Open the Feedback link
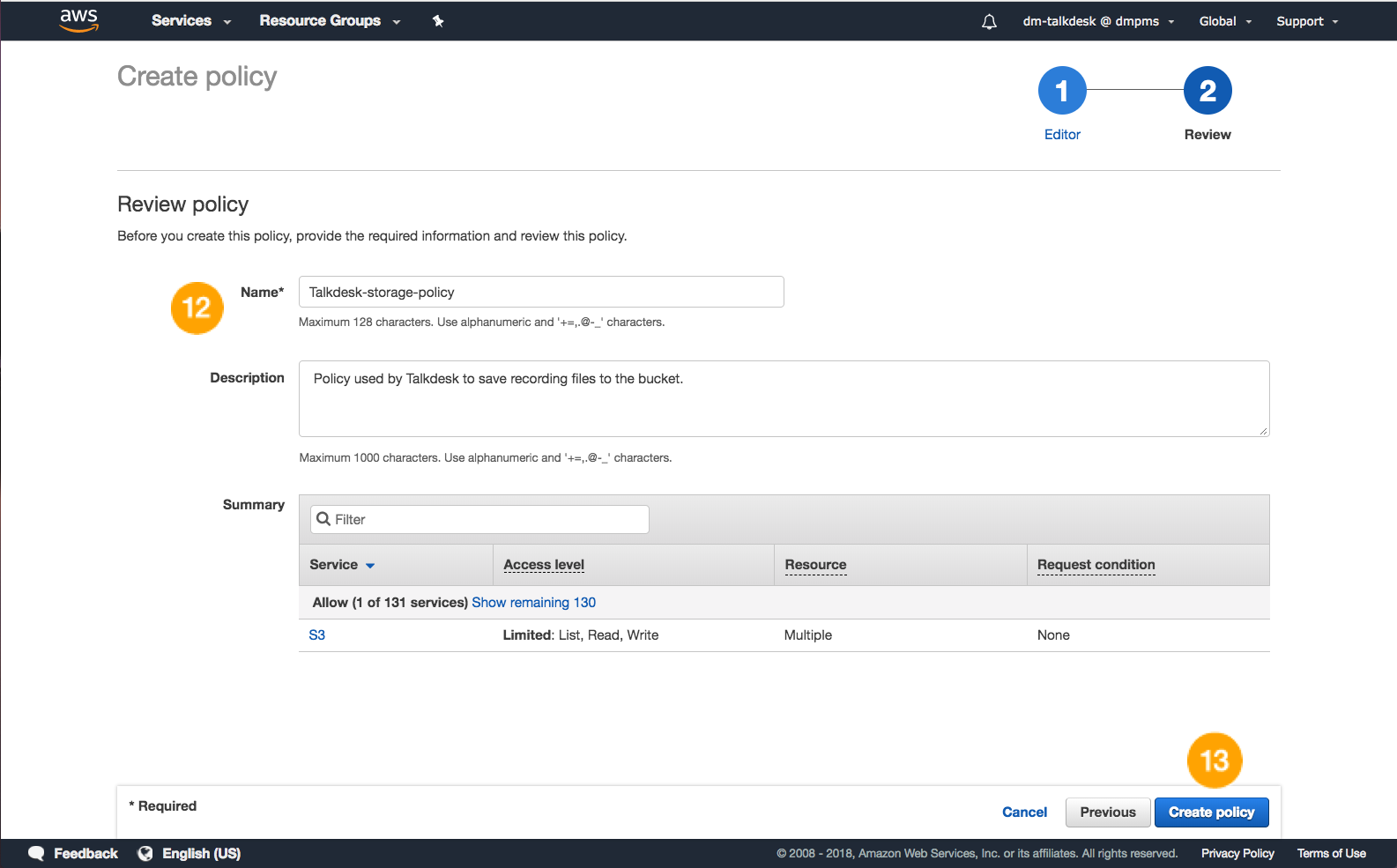 (x=85, y=853)
